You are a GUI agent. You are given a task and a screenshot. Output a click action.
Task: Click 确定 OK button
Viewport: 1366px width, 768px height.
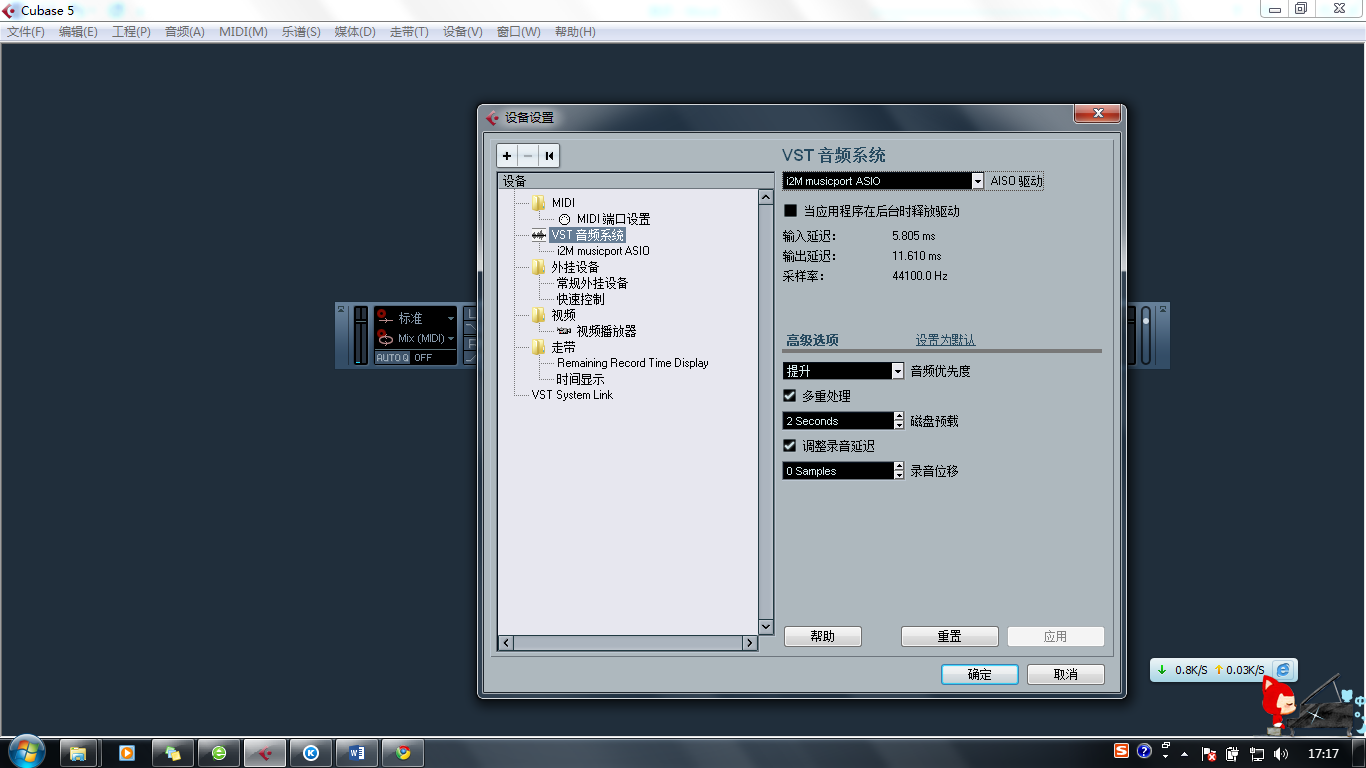pos(980,674)
